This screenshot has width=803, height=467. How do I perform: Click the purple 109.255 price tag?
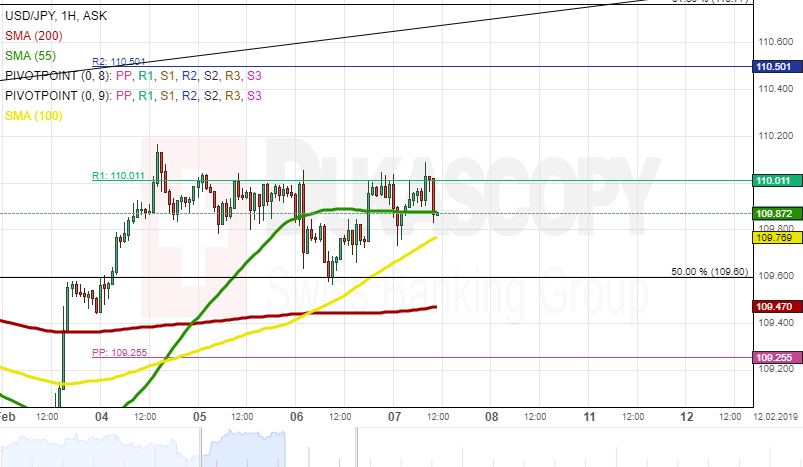pos(775,357)
